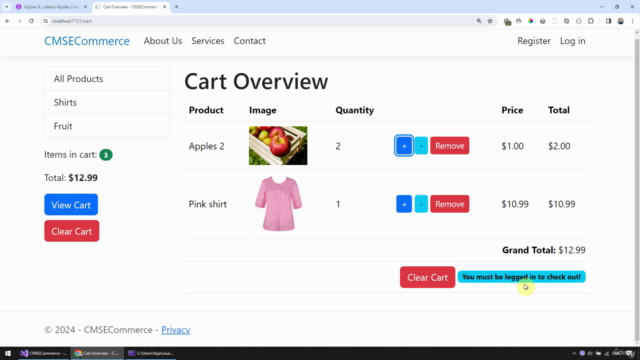Screen dimensions: 640x360
Task: Clear the cart from the sidebar
Action: (x=71, y=231)
